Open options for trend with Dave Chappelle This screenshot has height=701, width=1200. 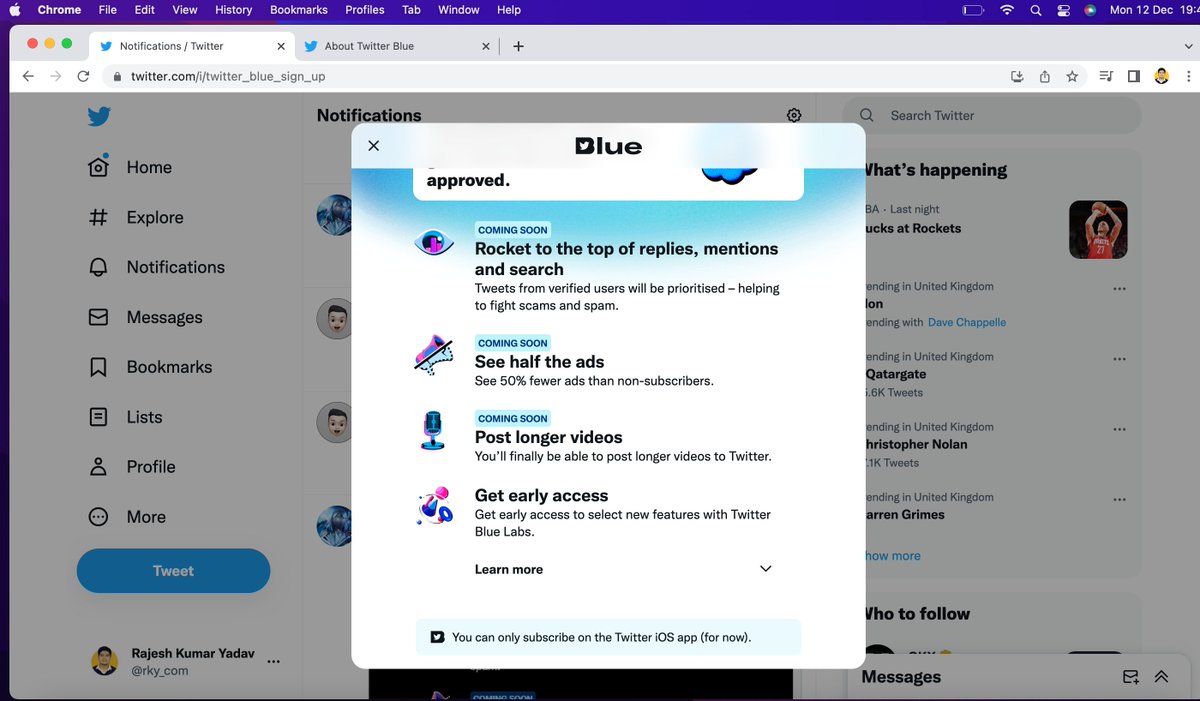pos(1119,289)
